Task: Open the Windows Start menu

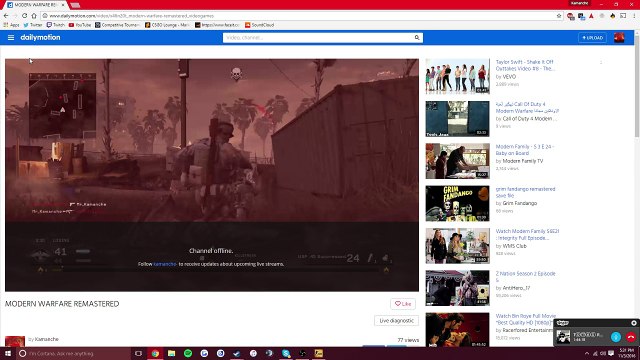Action: (x=8, y=353)
